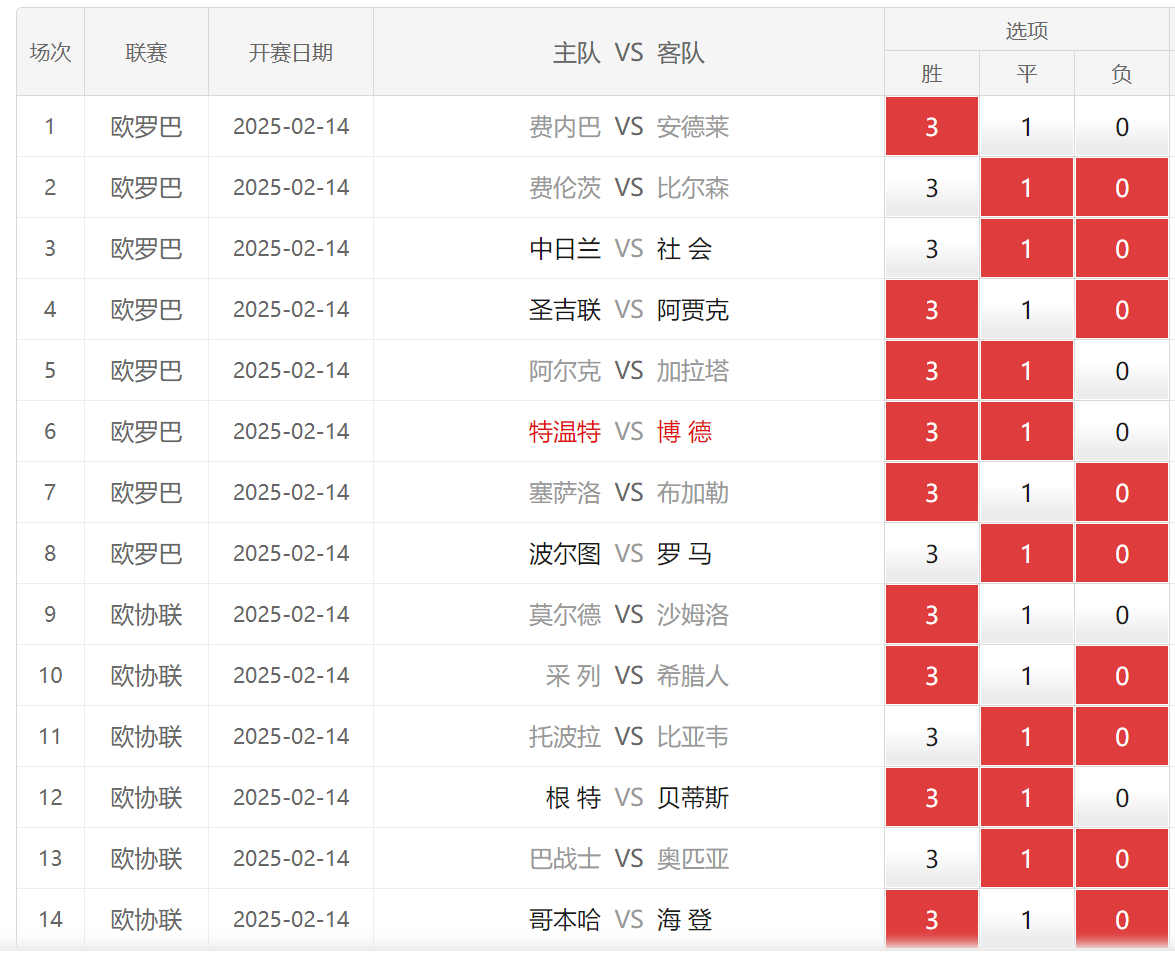The width and height of the screenshot is (1175, 961).
Task: Click away team name 贝蒂斯
Action: coord(692,798)
